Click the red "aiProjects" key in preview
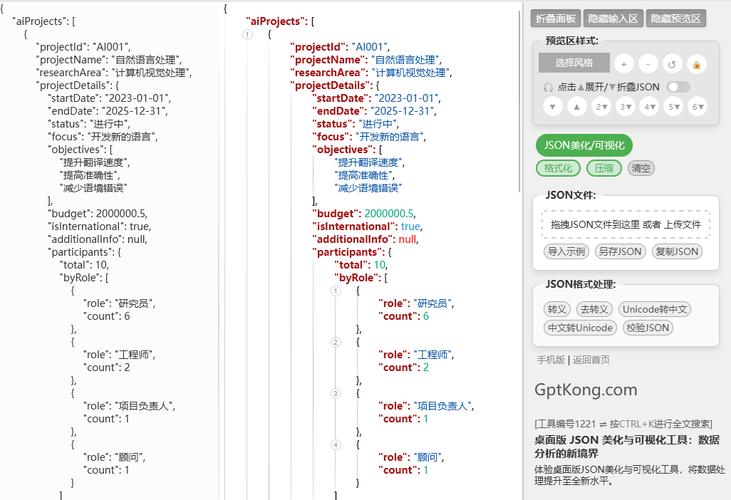The image size is (731, 500). coord(276,21)
